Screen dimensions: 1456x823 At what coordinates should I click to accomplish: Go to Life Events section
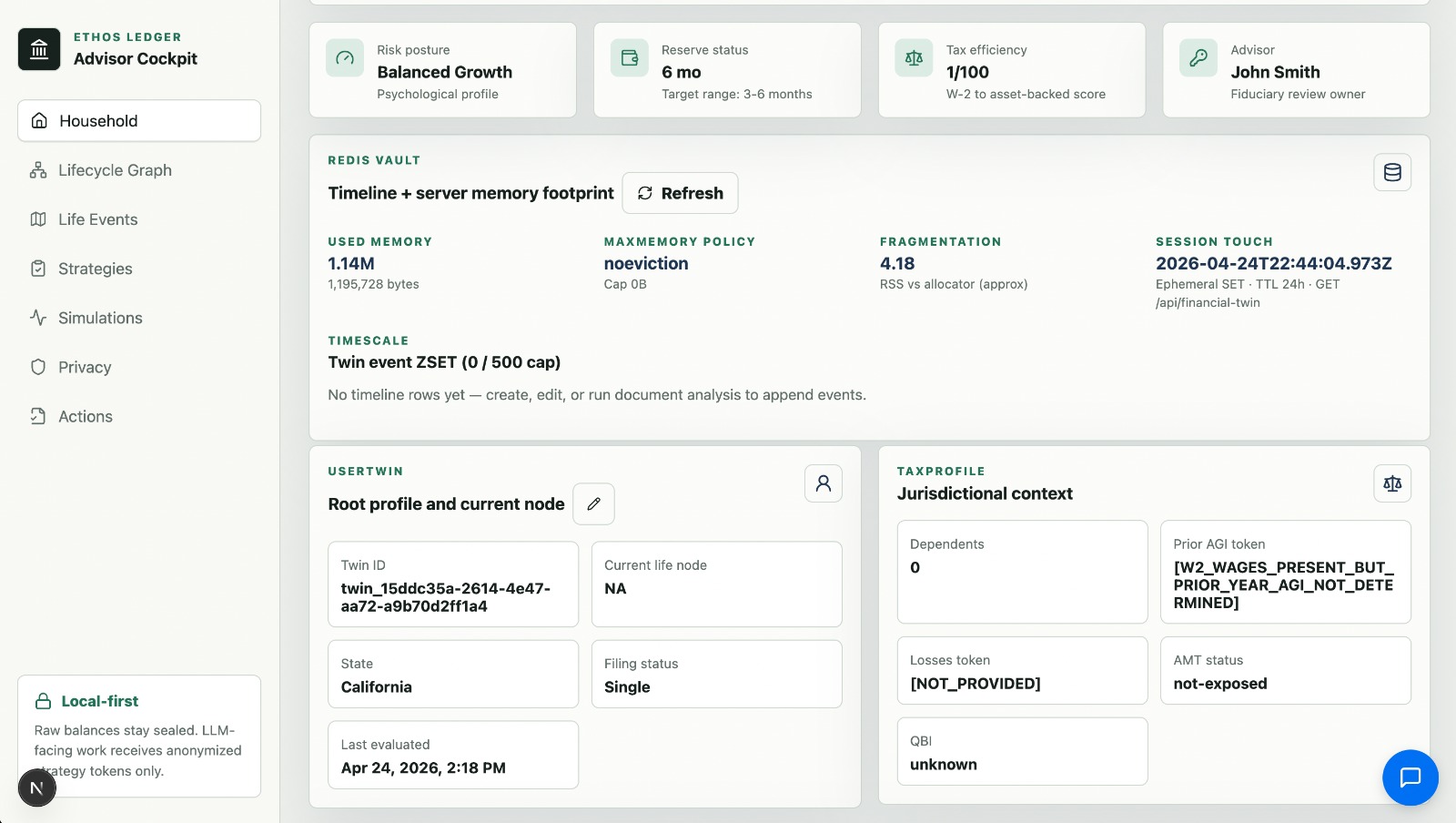97,219
